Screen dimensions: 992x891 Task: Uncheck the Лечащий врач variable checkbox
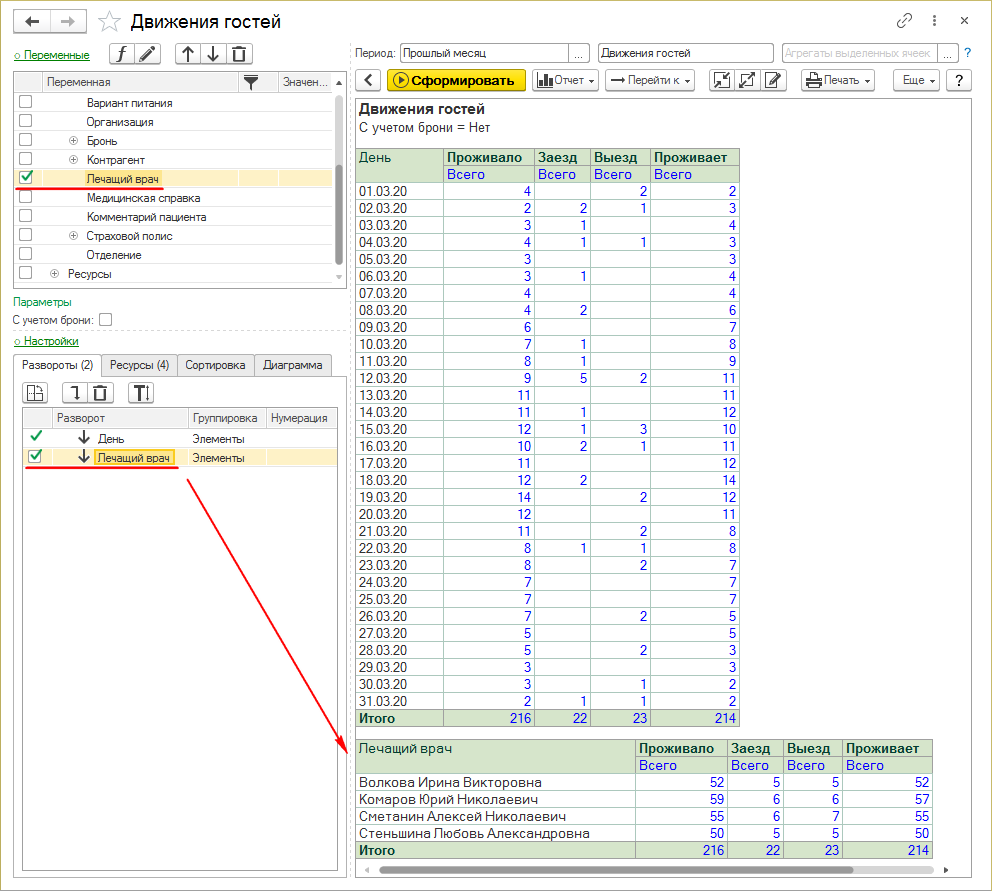[x=26, y=177]
